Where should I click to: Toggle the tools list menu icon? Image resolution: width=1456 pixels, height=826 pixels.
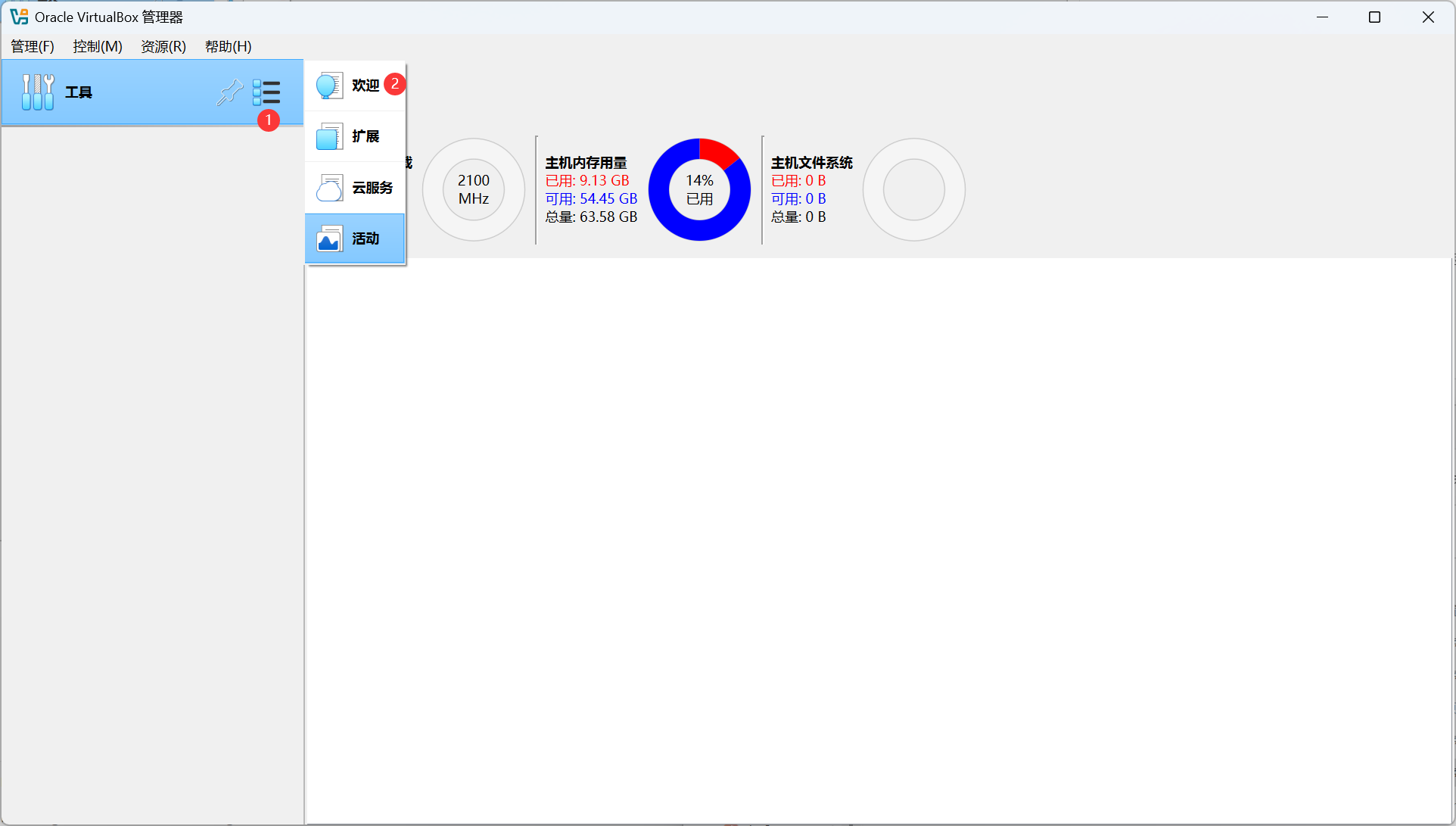266,92
